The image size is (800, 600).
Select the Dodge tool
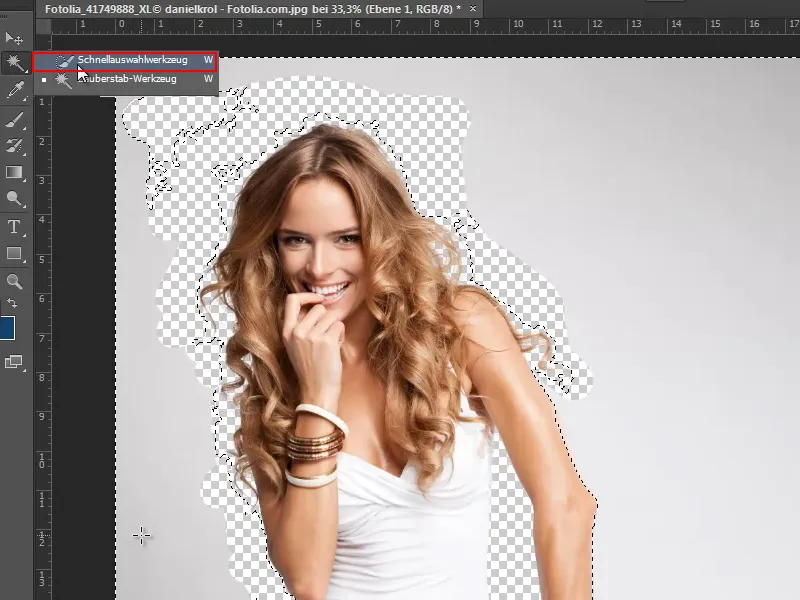pos(14,198)
